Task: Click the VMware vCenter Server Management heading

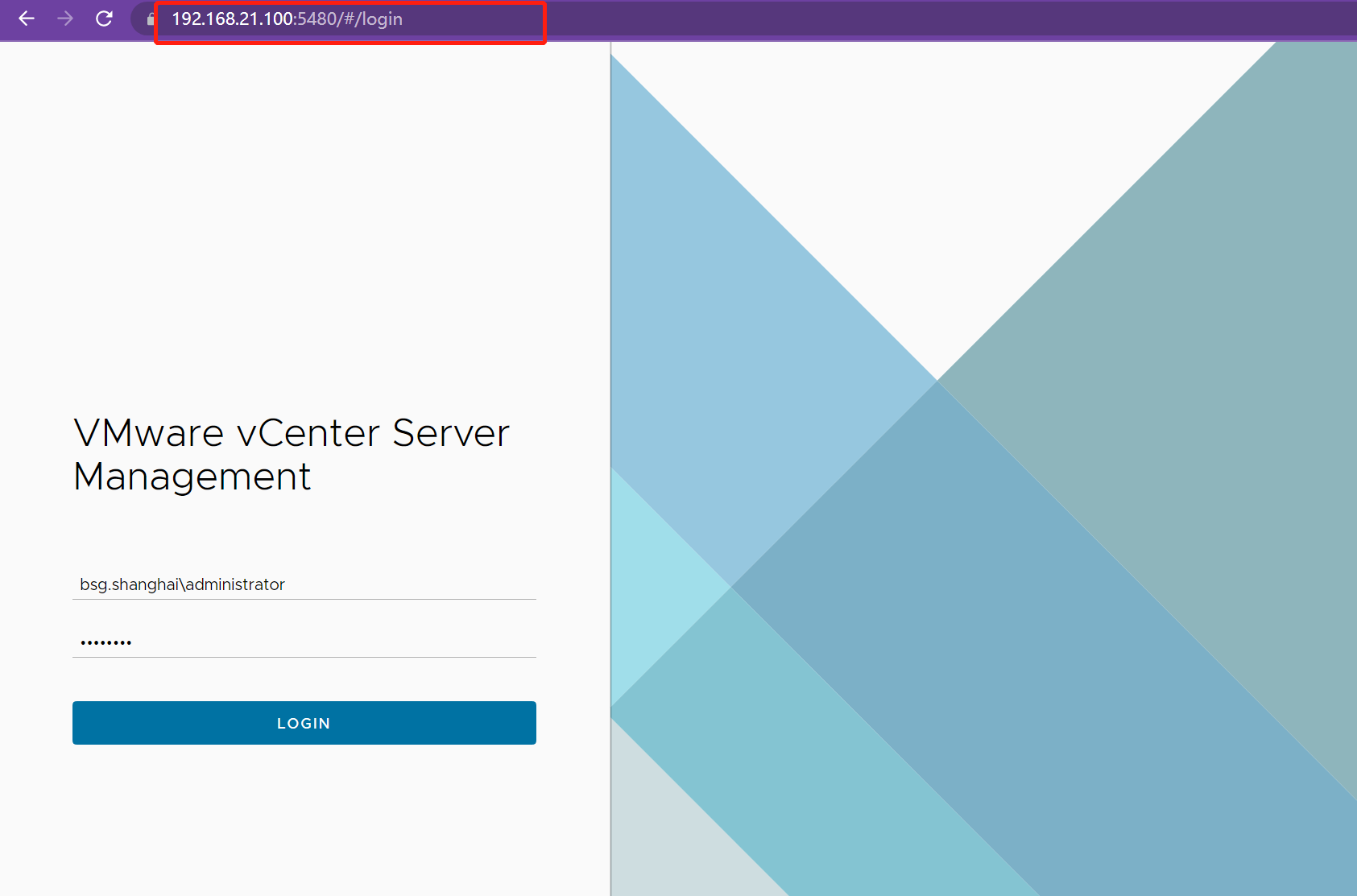Action: (292, 454)
